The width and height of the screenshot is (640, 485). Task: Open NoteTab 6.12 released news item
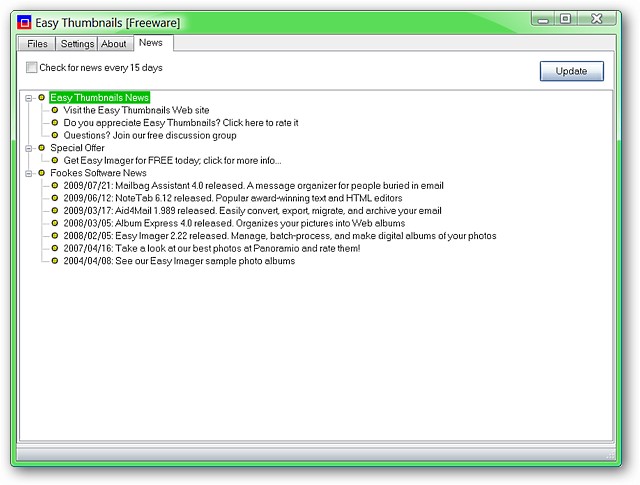pos(233,198)
